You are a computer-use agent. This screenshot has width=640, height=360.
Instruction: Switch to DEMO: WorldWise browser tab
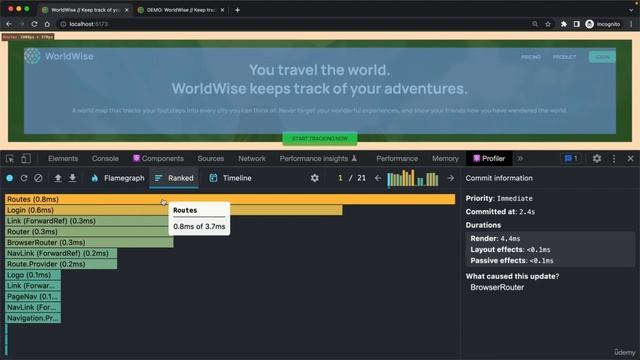click(x=181, y=10)
